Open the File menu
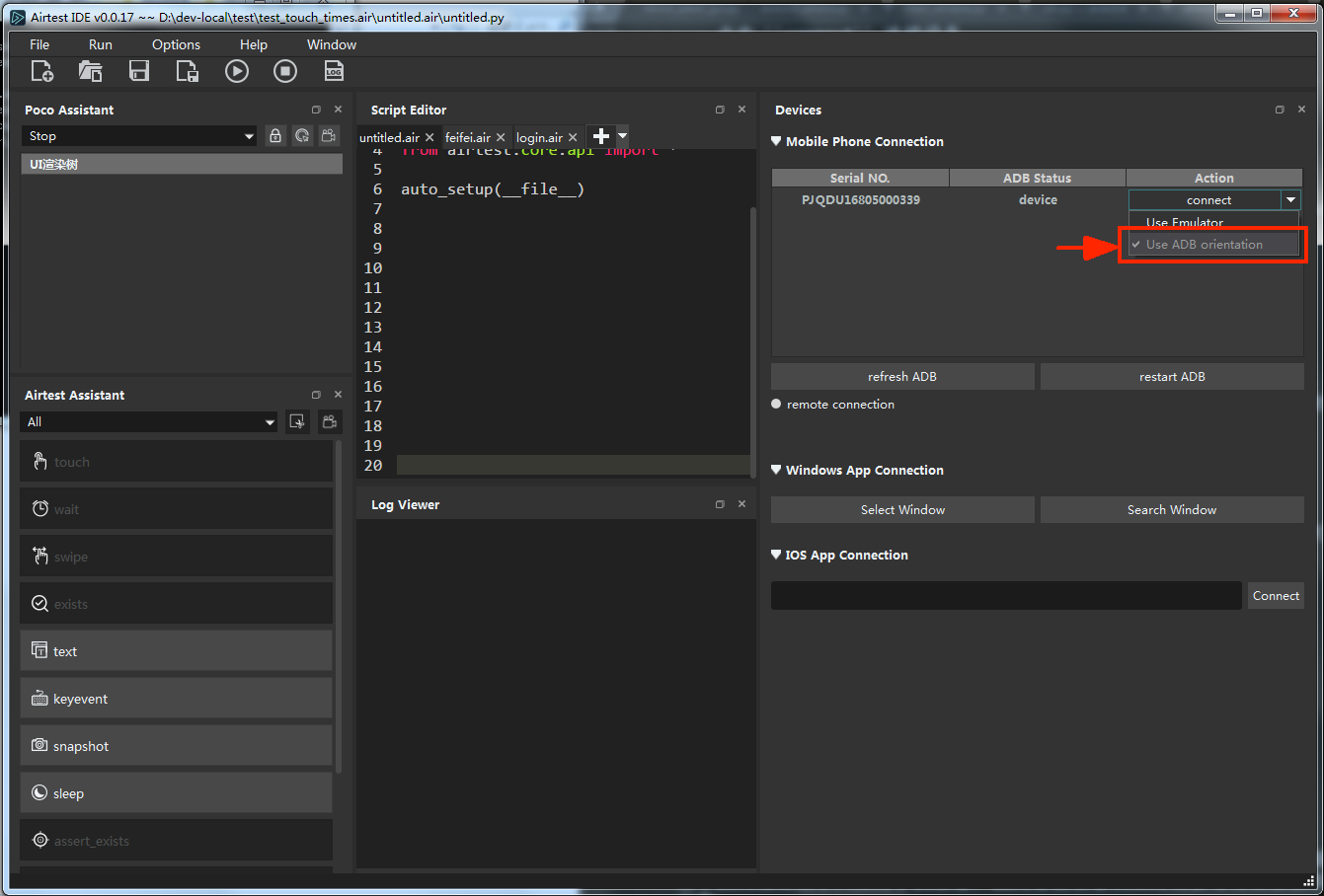This screenshot has height=896, width=1324. click(x=39, y=44)
